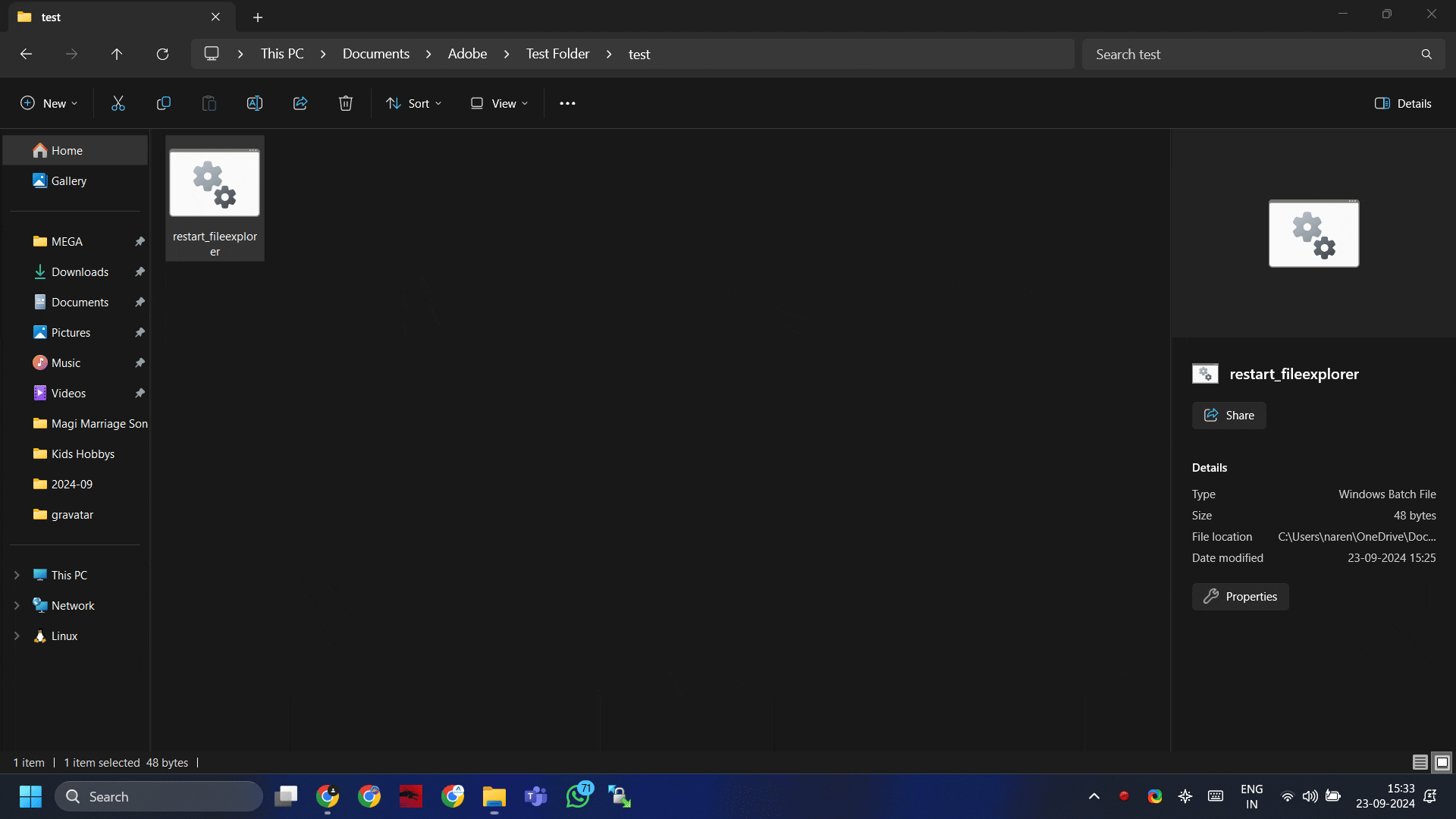Navigate to Documents in breadcrumb menu
This screenshot has height=819, width=1456.
point(376,54)
